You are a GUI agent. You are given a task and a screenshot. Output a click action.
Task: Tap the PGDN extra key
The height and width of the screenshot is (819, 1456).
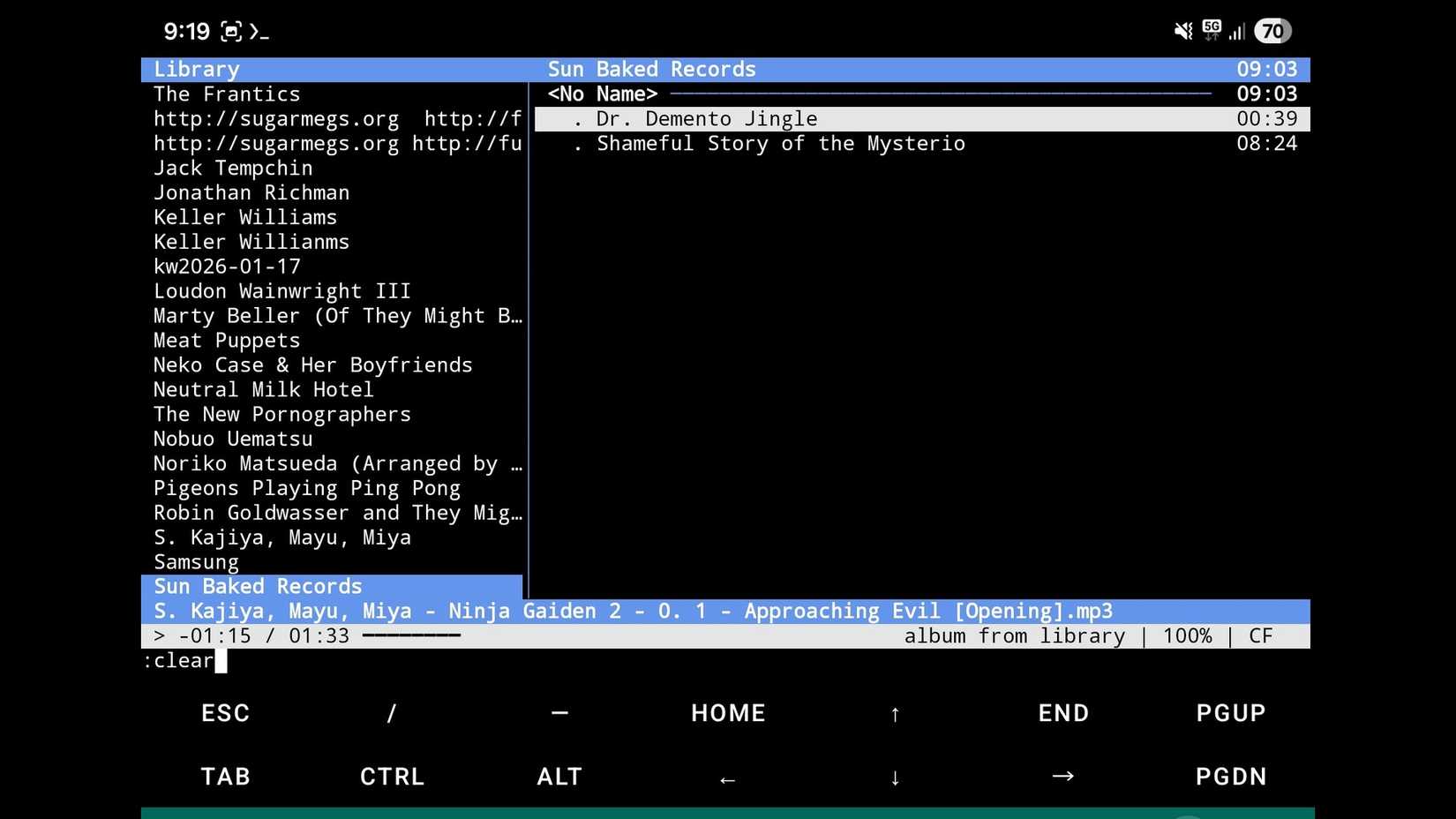pyautogui.click(x=1231, y=777)
